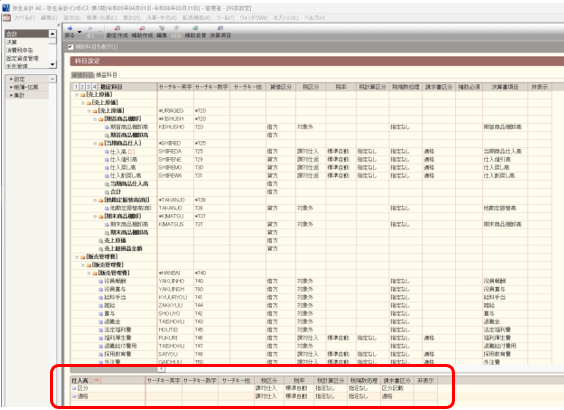Collapse the [売上原価] folder with key URIAGEG
564x410 pixels.
pos(89,111)
